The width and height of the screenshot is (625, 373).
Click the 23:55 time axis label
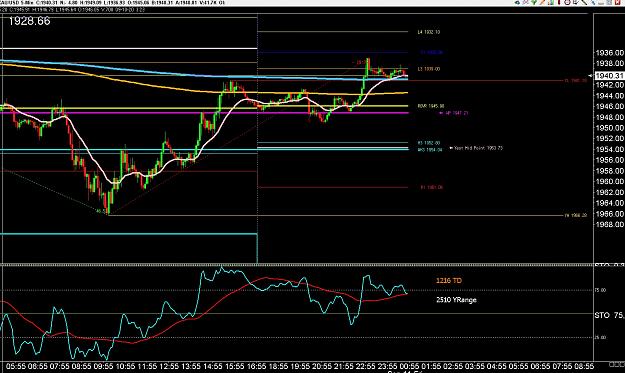click(x=387, y=366)
